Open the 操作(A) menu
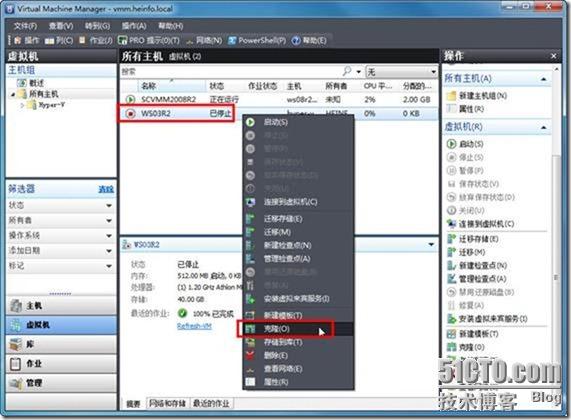This screenshot has height=420, width=571. 134,26
